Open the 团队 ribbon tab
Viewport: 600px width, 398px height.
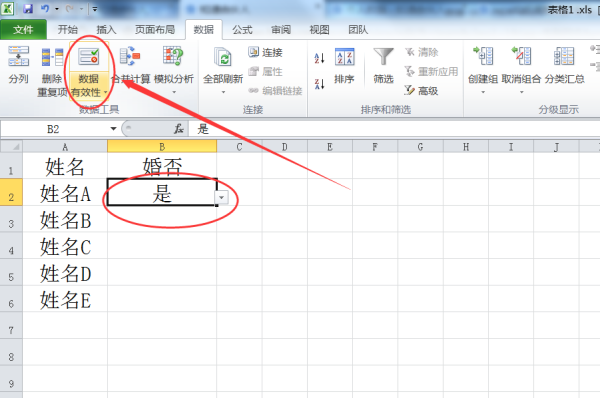pyautogui.click(x=358, y=29)
